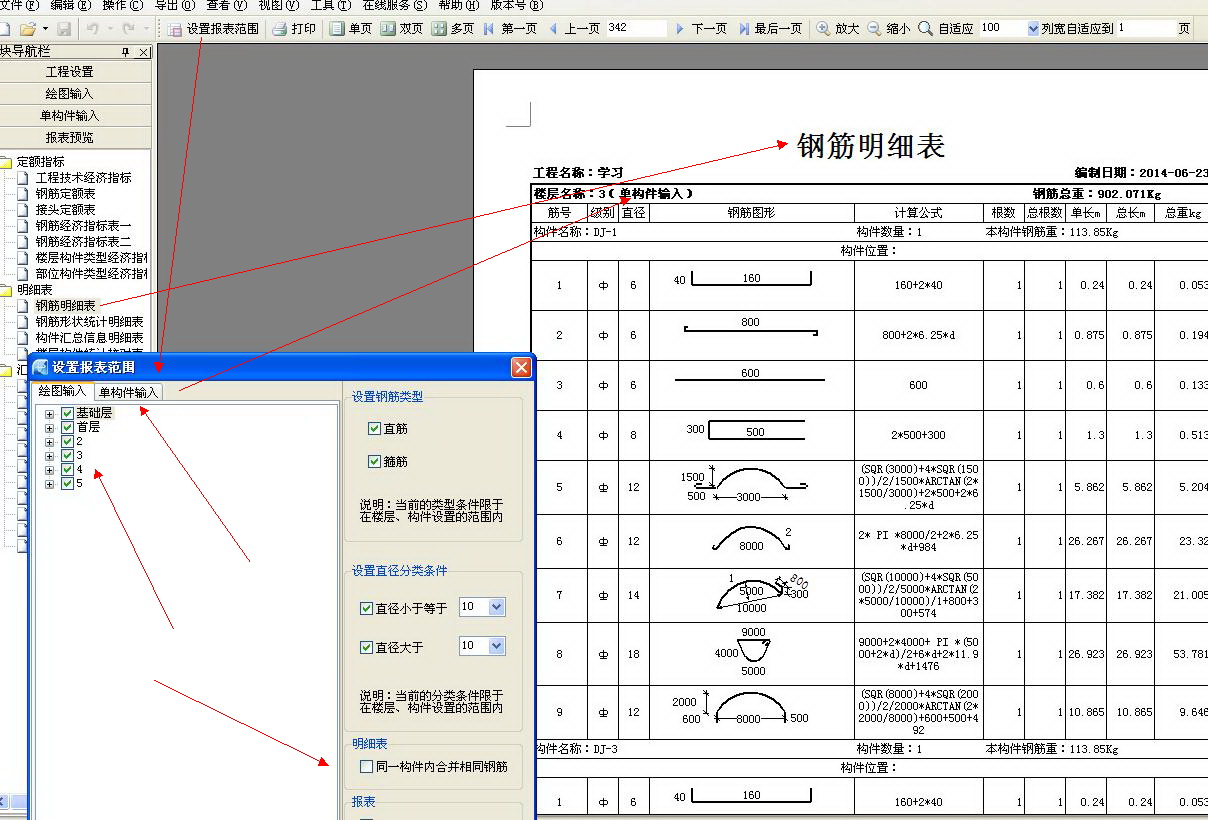Open 钢筋经济指标表二 report

point(83,242)
